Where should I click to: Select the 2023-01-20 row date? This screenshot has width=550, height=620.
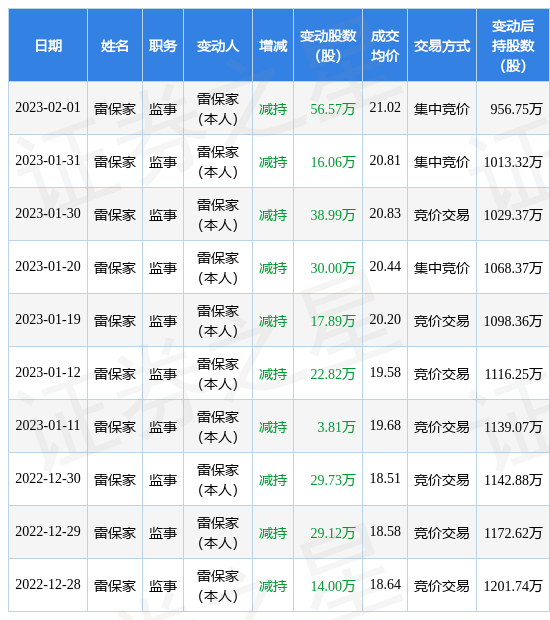(48, 267)
